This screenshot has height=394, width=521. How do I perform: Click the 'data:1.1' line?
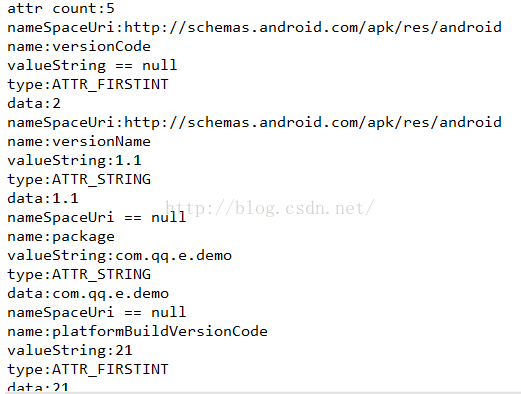pos(43,198)
